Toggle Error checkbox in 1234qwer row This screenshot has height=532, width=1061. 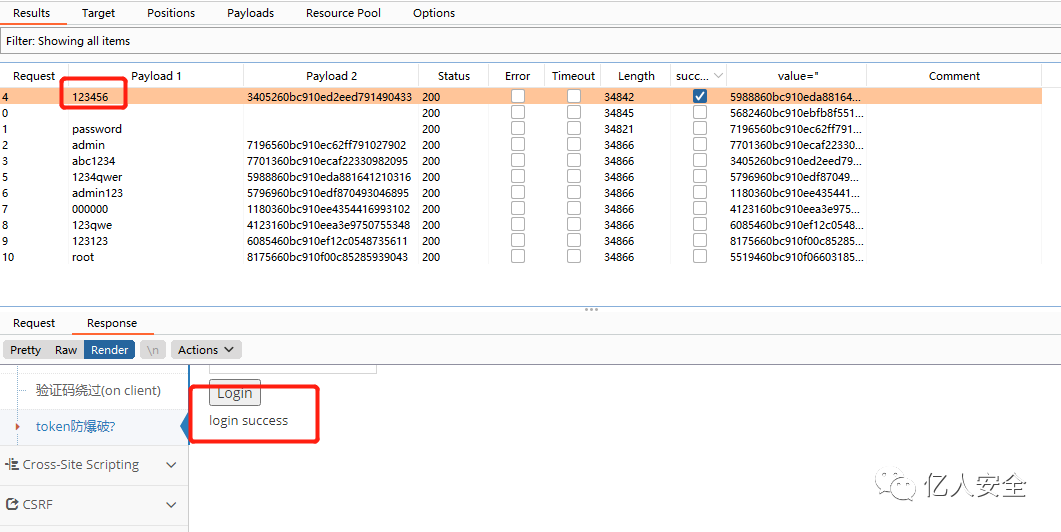pyautogui.click(x=518, y=177)
